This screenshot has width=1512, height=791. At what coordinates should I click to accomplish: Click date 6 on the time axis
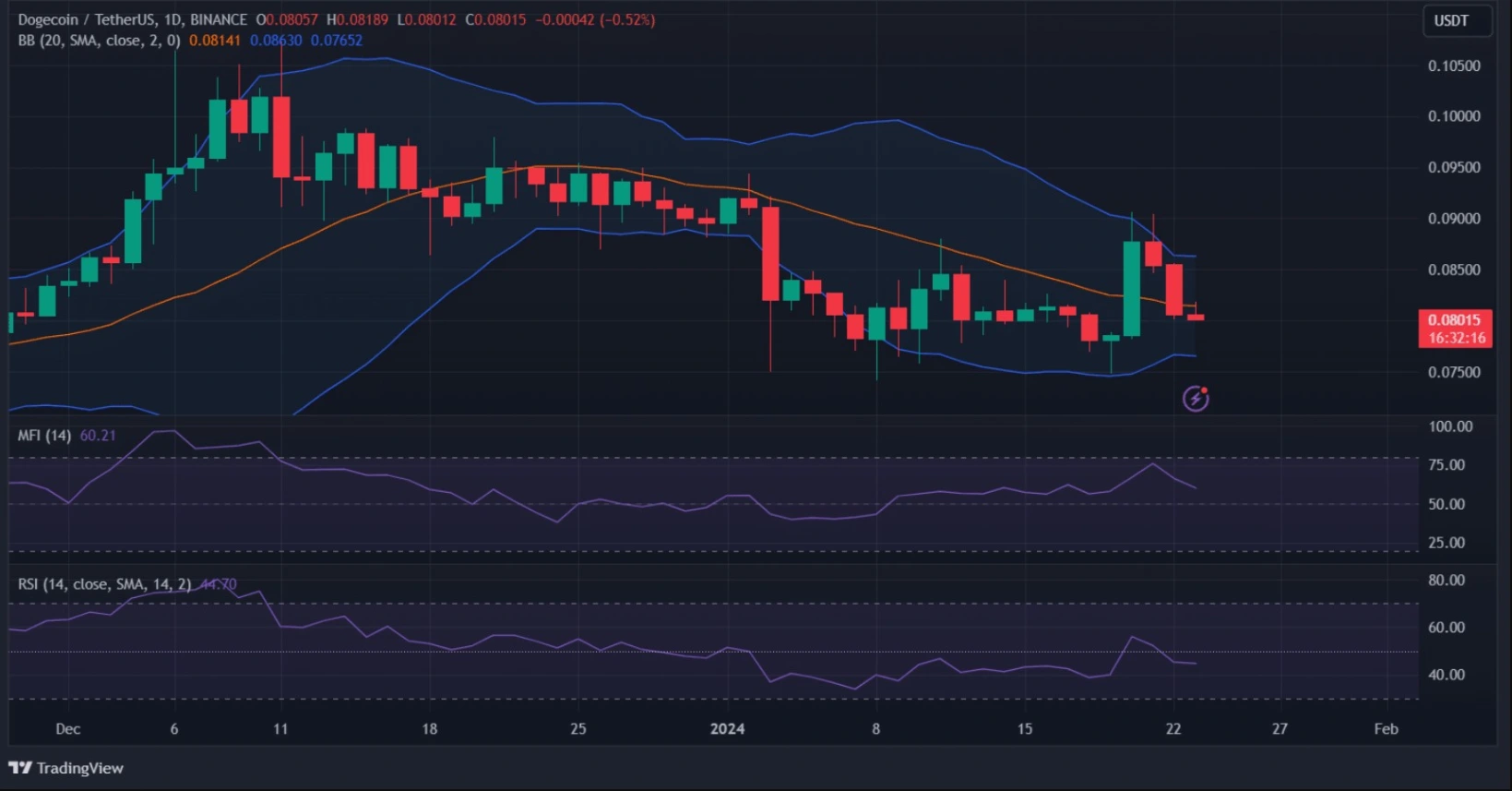pos(173,729)
